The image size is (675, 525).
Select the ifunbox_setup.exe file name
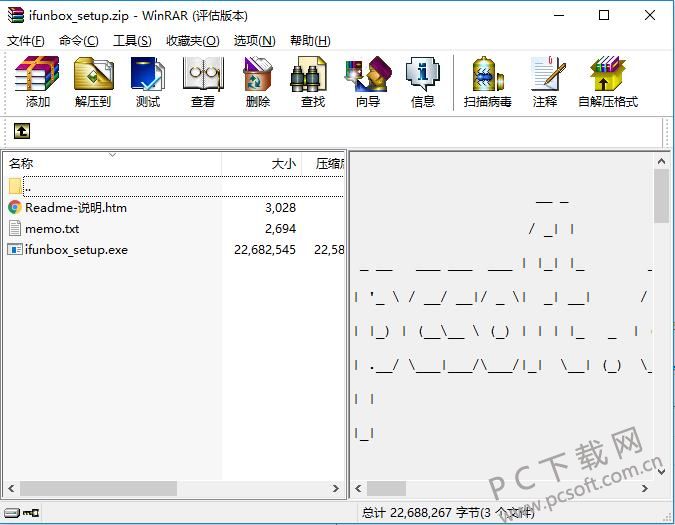76,250
